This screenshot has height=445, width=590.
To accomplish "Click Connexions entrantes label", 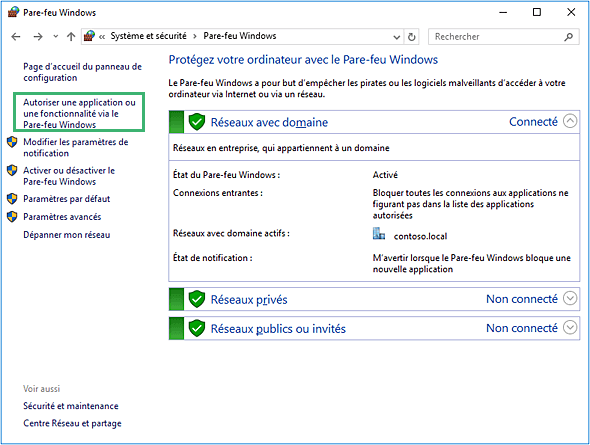I will tap(218, 193).
